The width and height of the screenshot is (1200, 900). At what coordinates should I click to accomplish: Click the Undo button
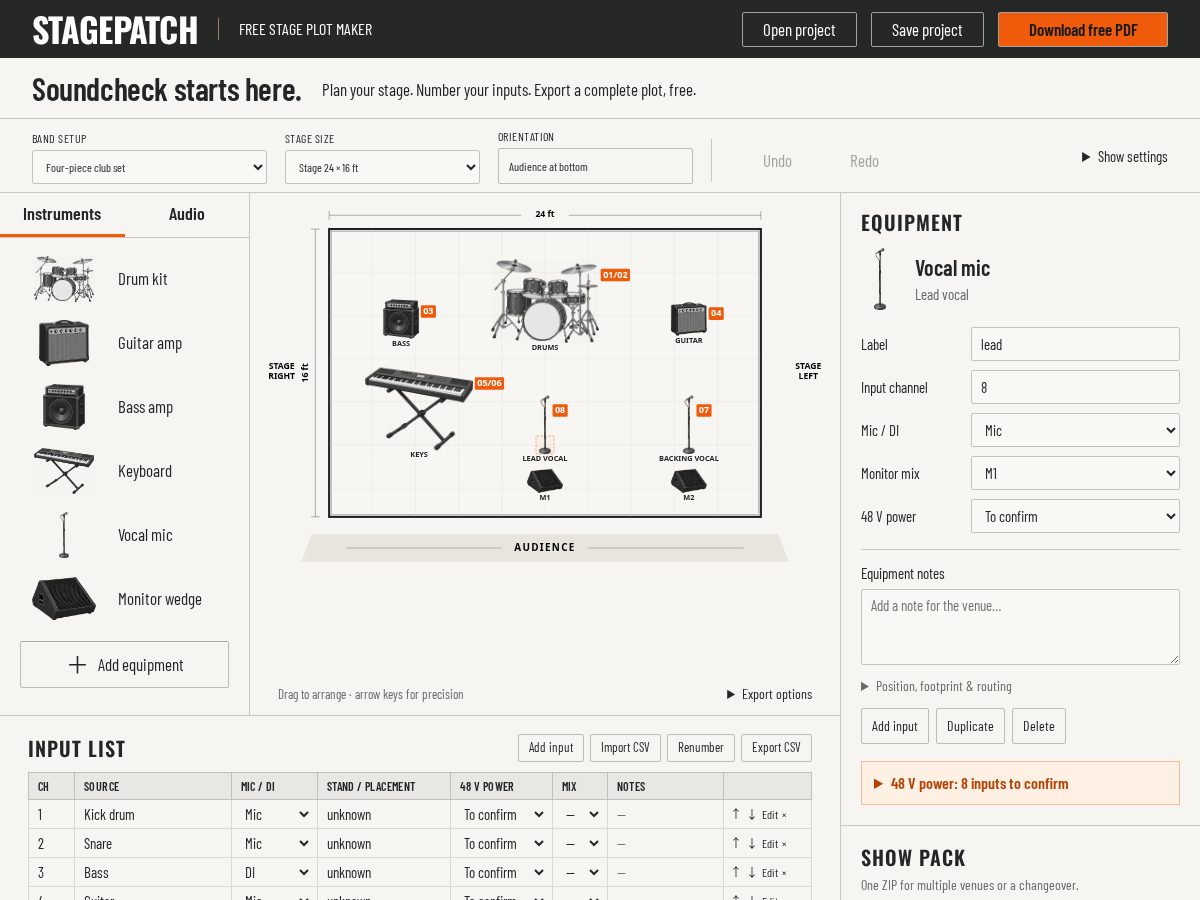(777, 161)
